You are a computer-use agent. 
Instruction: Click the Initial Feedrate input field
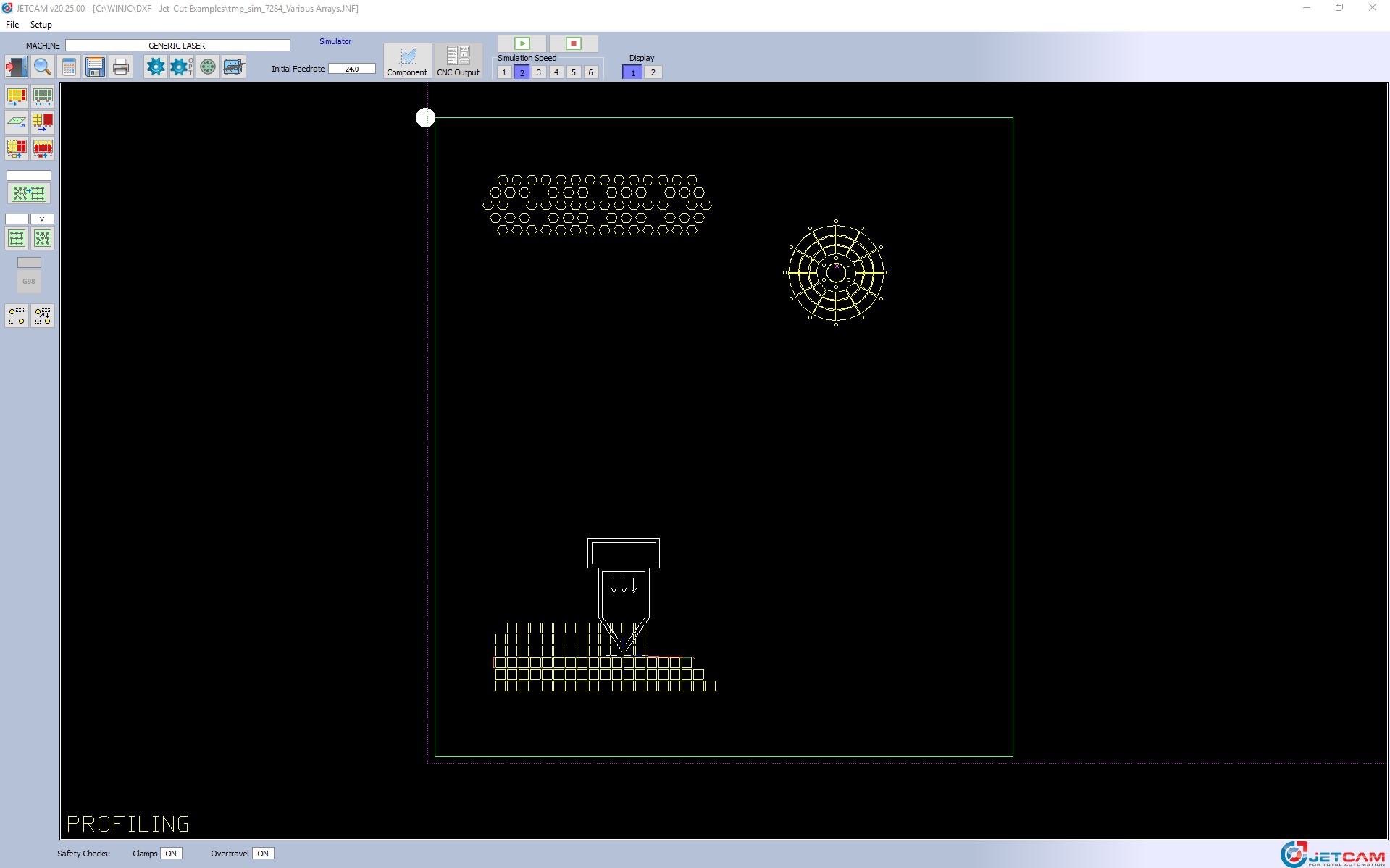(x=352, y=69)
